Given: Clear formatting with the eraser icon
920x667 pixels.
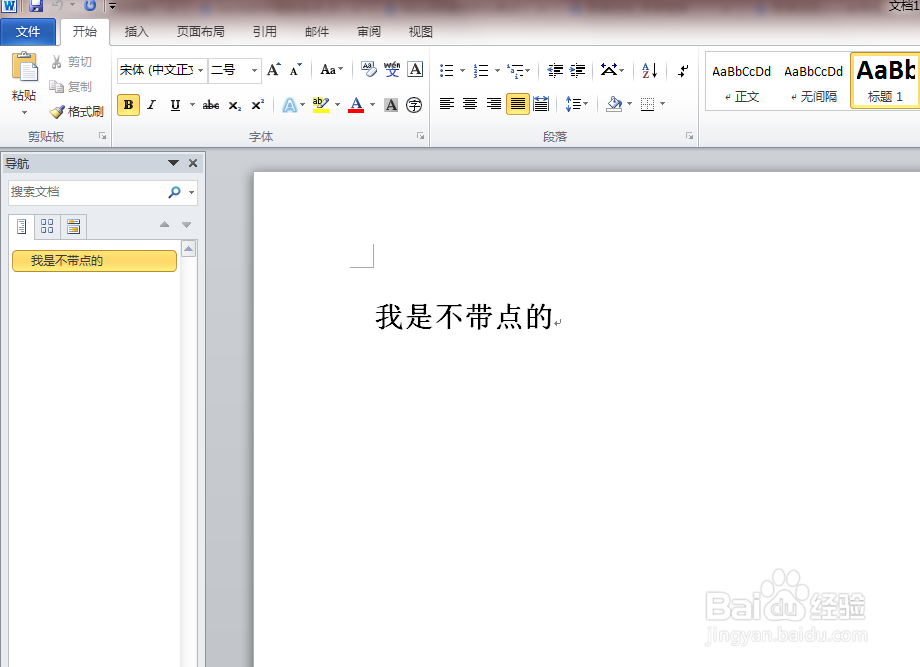Looking at the screenshot, I should click(371, 70).
